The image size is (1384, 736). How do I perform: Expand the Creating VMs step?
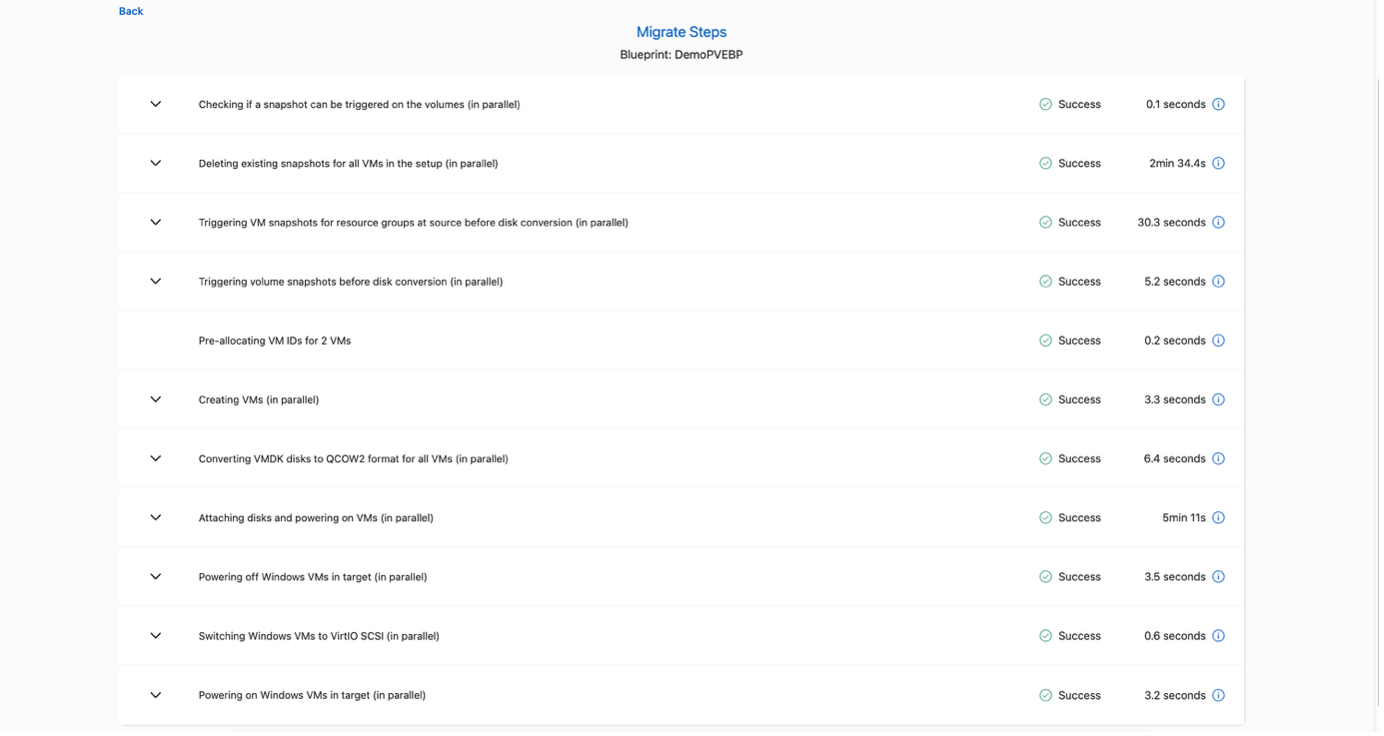[x=156, y=400]
